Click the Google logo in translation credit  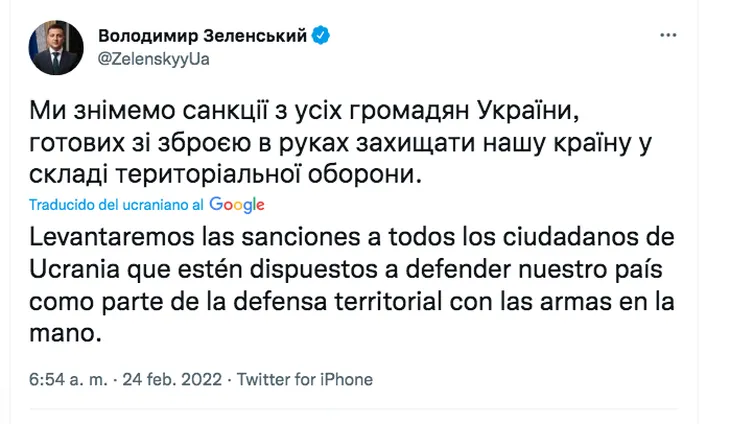point(237,204)
